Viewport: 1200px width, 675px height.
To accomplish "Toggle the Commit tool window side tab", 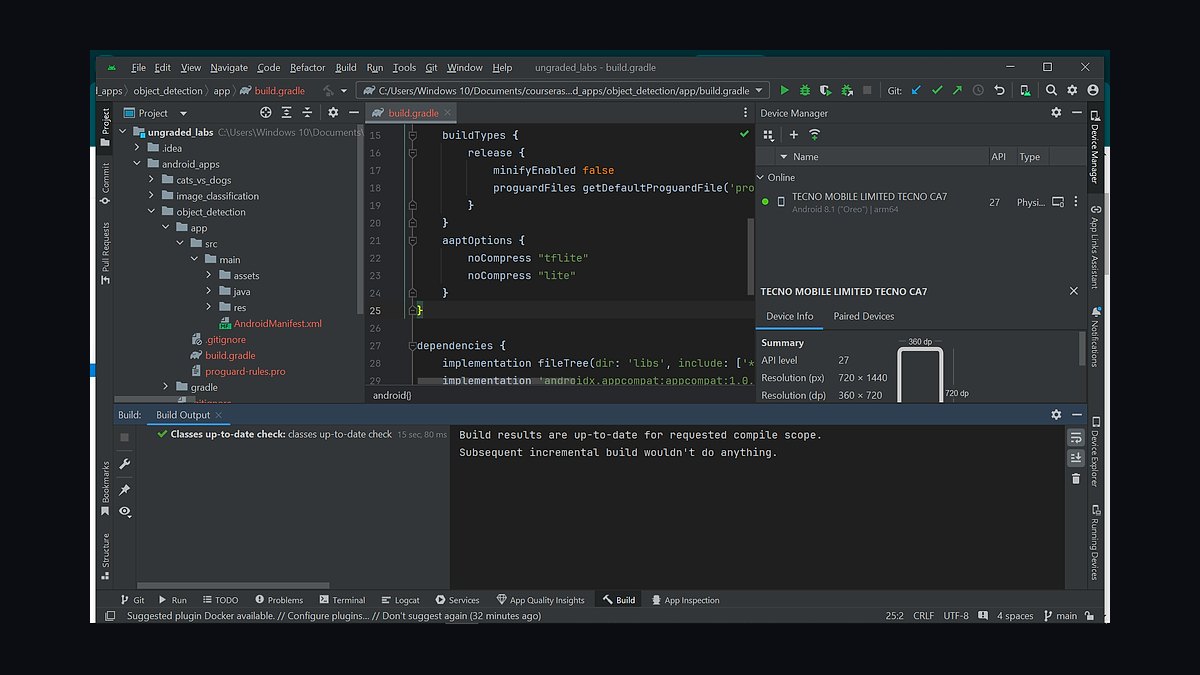I will click(x=105, y=183).
